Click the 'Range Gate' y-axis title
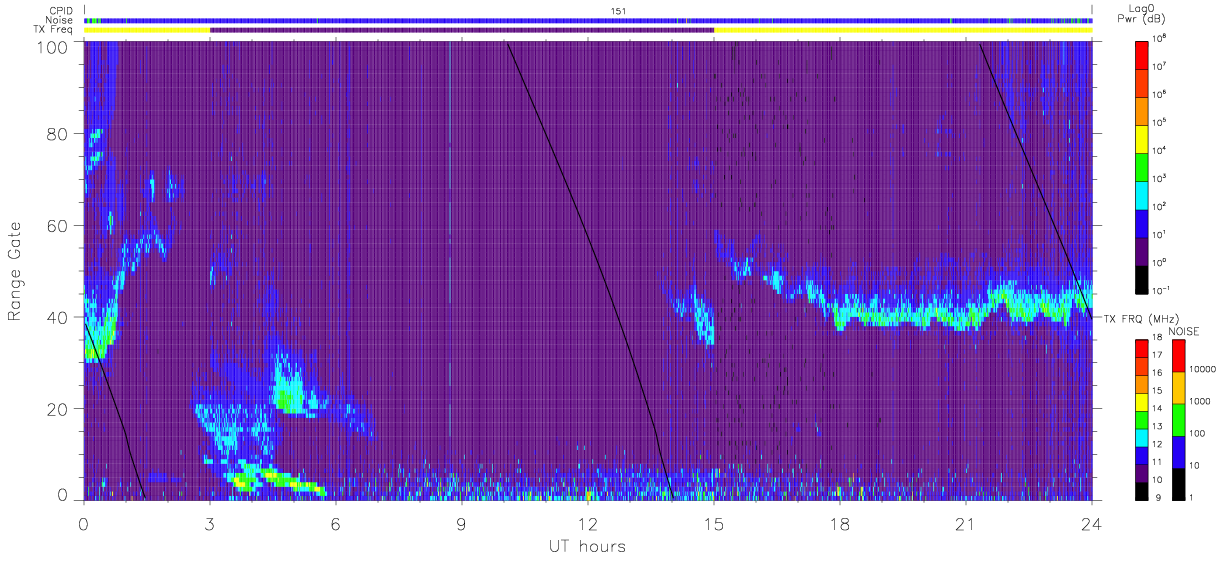 coord(16,271)
